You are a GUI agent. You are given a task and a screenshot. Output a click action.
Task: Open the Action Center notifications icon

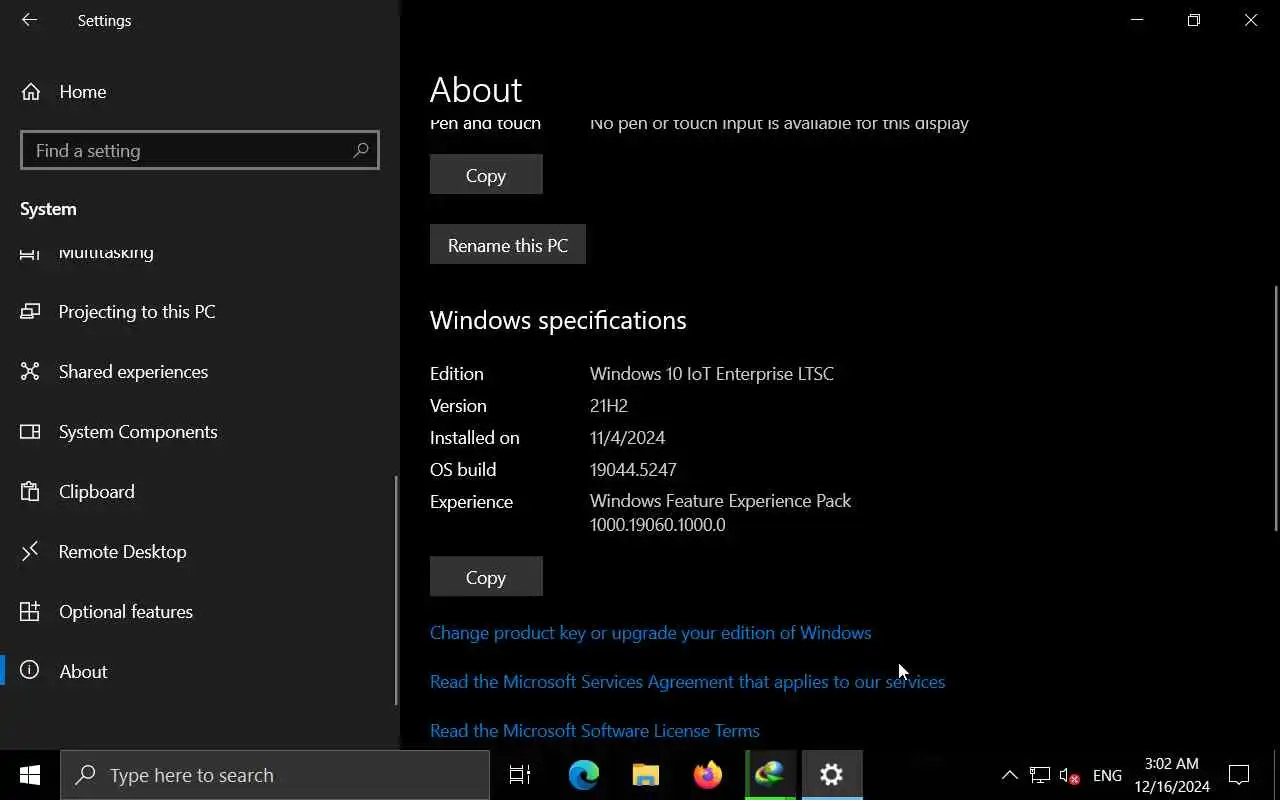pyautogui.click(x=1239, y=775)
